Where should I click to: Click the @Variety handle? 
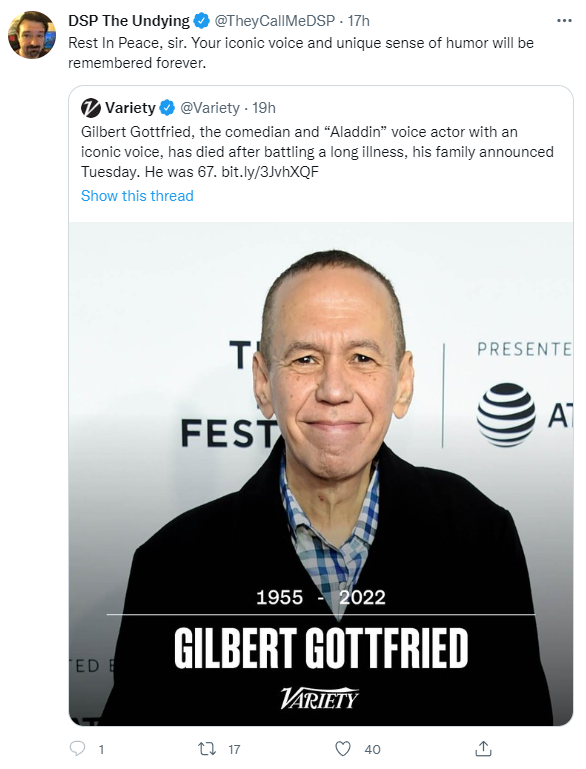tap(210, 108)
